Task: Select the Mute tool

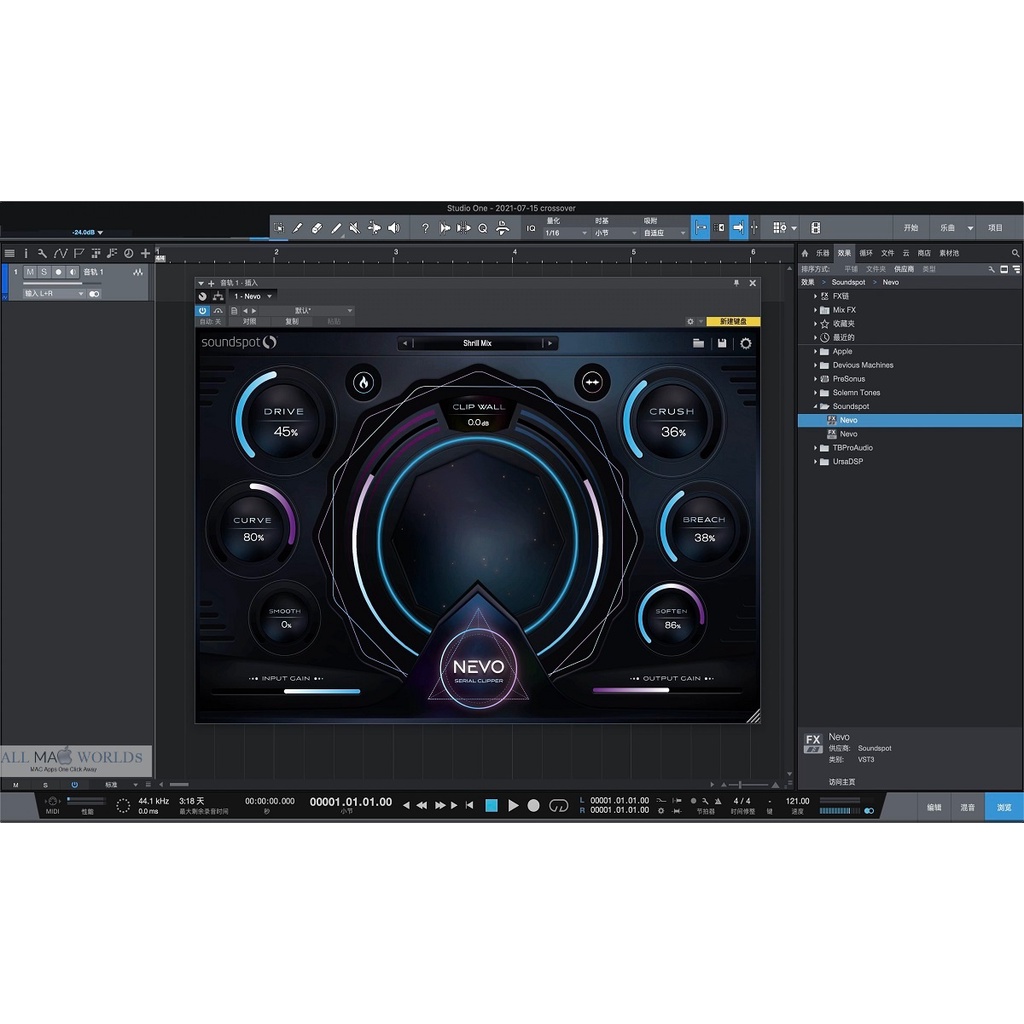Action: pyautogui.click(x=355, y=228)
